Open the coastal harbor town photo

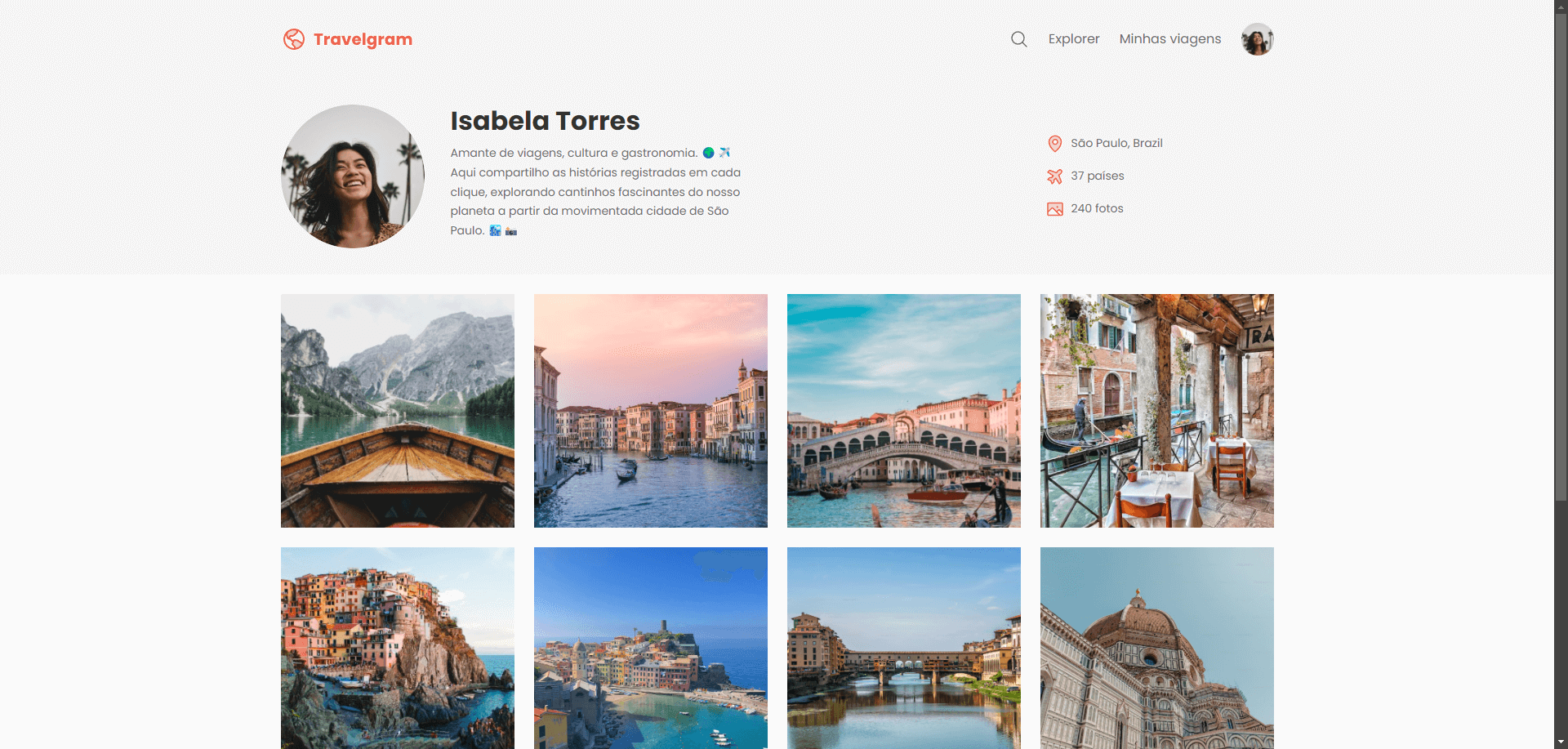tap(651, 648)
